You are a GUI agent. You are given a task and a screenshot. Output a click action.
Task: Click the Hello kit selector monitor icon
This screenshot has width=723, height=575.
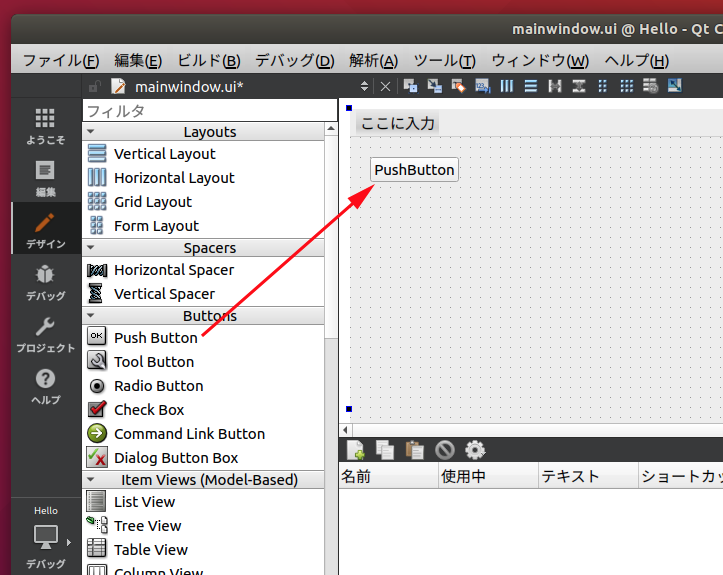pos(45,537)
